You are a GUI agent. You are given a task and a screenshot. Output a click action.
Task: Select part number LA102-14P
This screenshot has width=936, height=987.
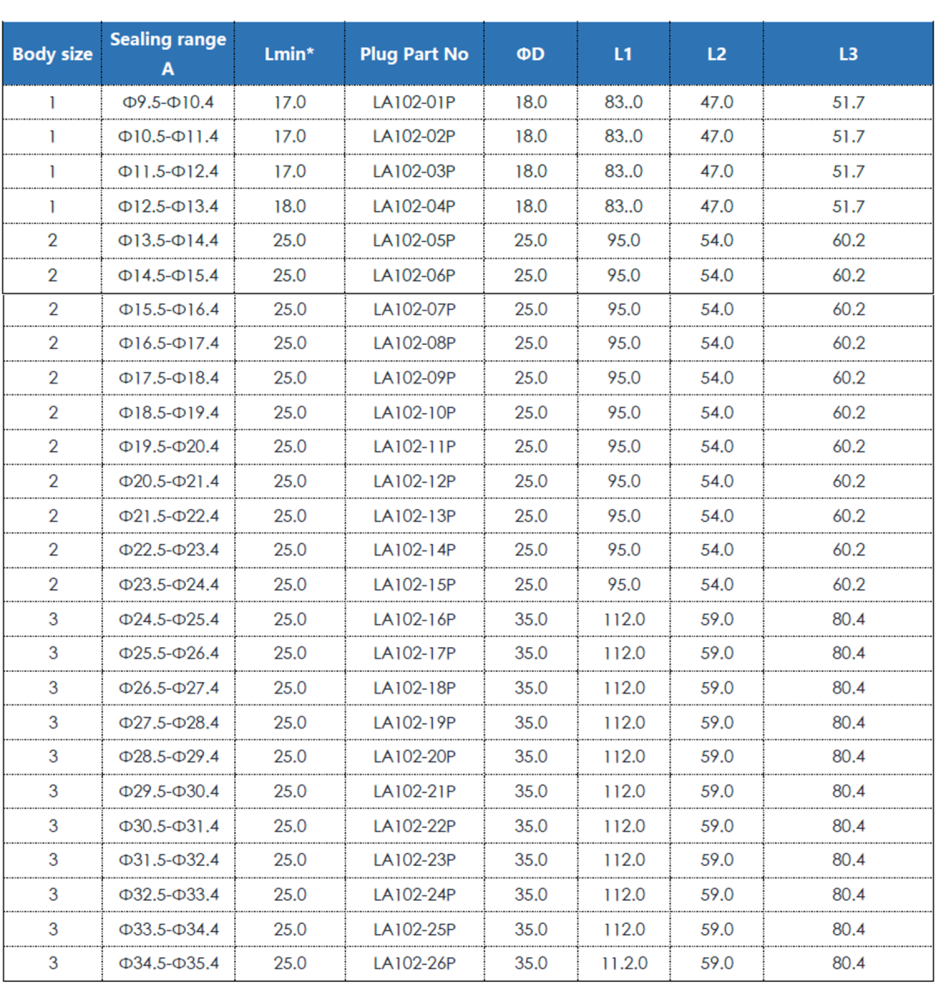[414, 550]
